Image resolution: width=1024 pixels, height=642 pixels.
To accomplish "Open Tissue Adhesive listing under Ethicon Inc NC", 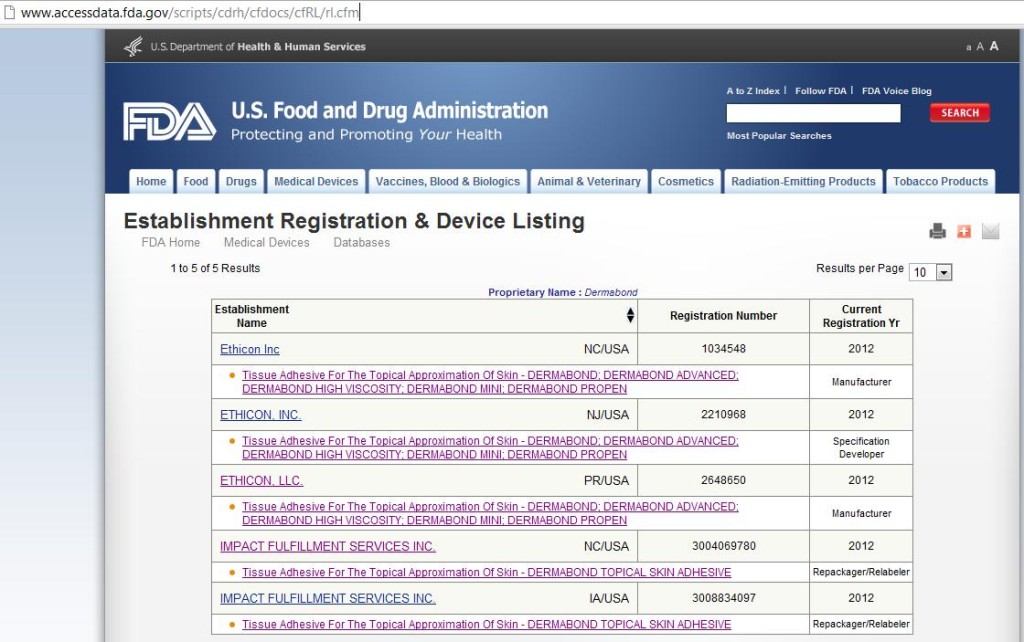I will [x=490, y=382].
